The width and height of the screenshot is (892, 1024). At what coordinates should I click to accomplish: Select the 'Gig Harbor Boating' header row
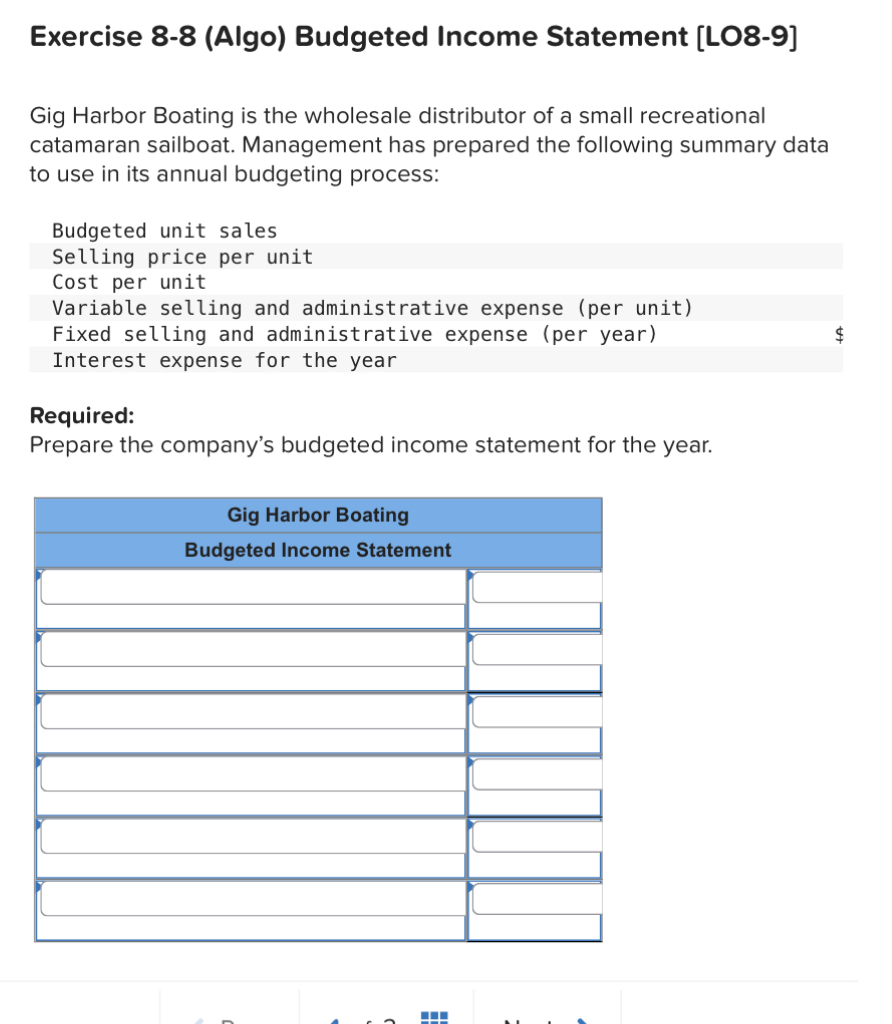[318, 515]
